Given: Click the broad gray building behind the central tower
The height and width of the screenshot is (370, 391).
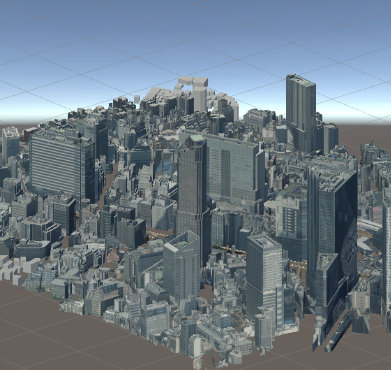Looking at the screenshot, I should pos(233,170).
